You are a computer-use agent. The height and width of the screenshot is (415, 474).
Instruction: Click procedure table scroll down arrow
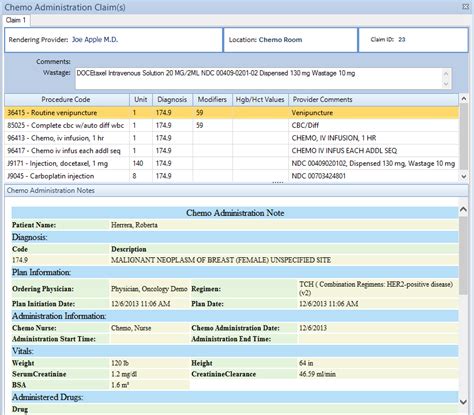pyautogui.click(x=463, y=176)
